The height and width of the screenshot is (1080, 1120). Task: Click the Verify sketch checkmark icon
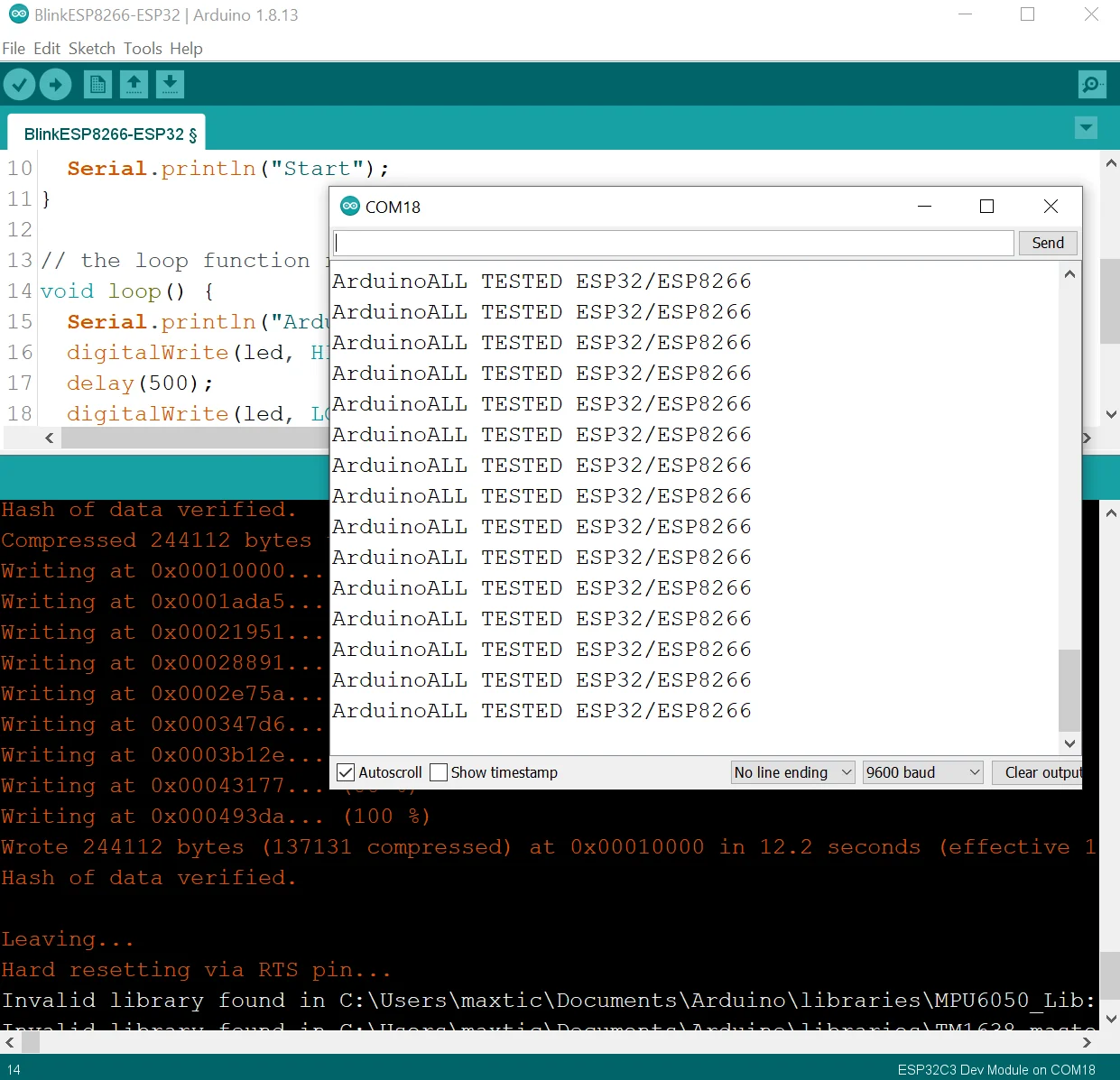(19, 85)
